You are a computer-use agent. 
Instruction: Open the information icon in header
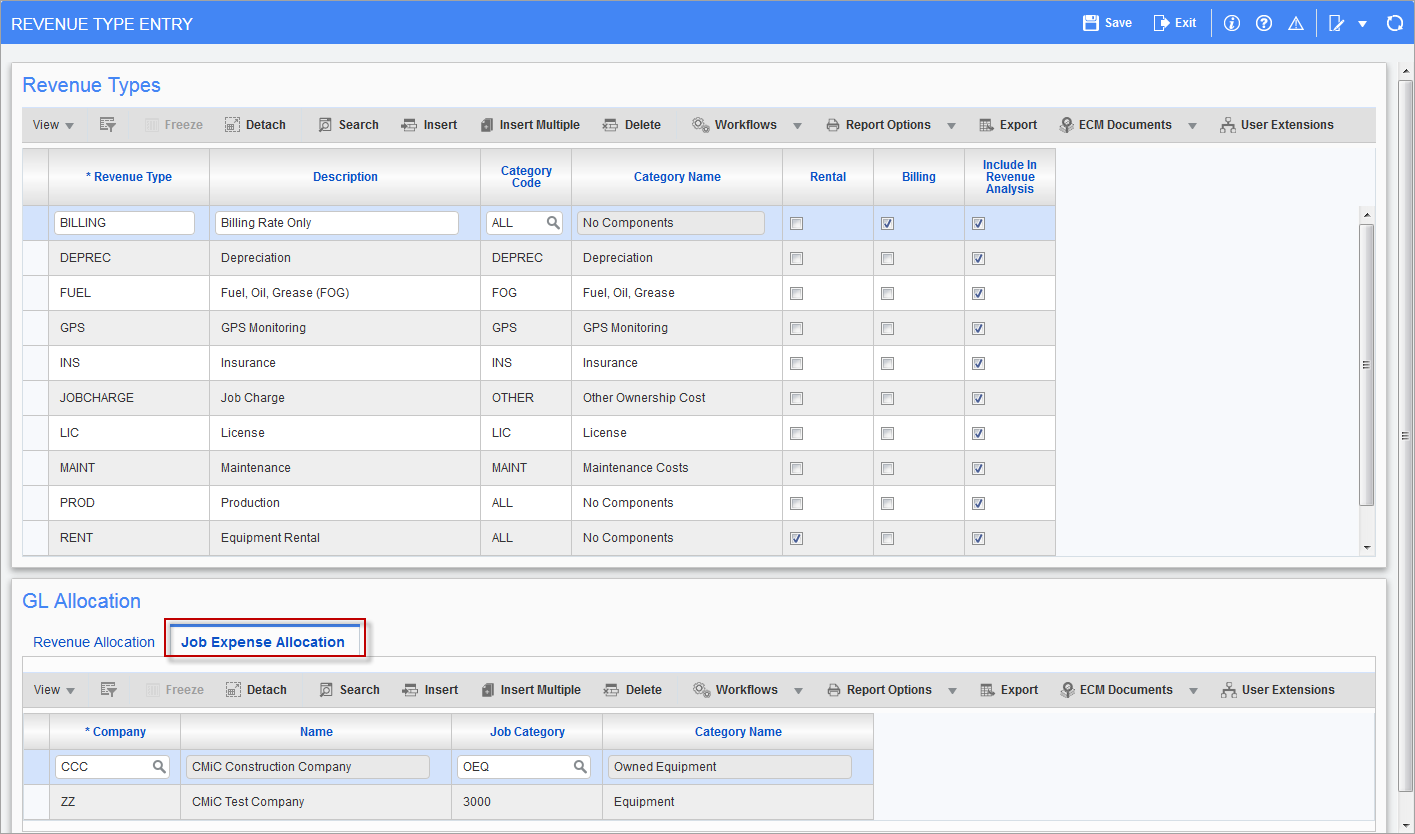pos(1232,23)
